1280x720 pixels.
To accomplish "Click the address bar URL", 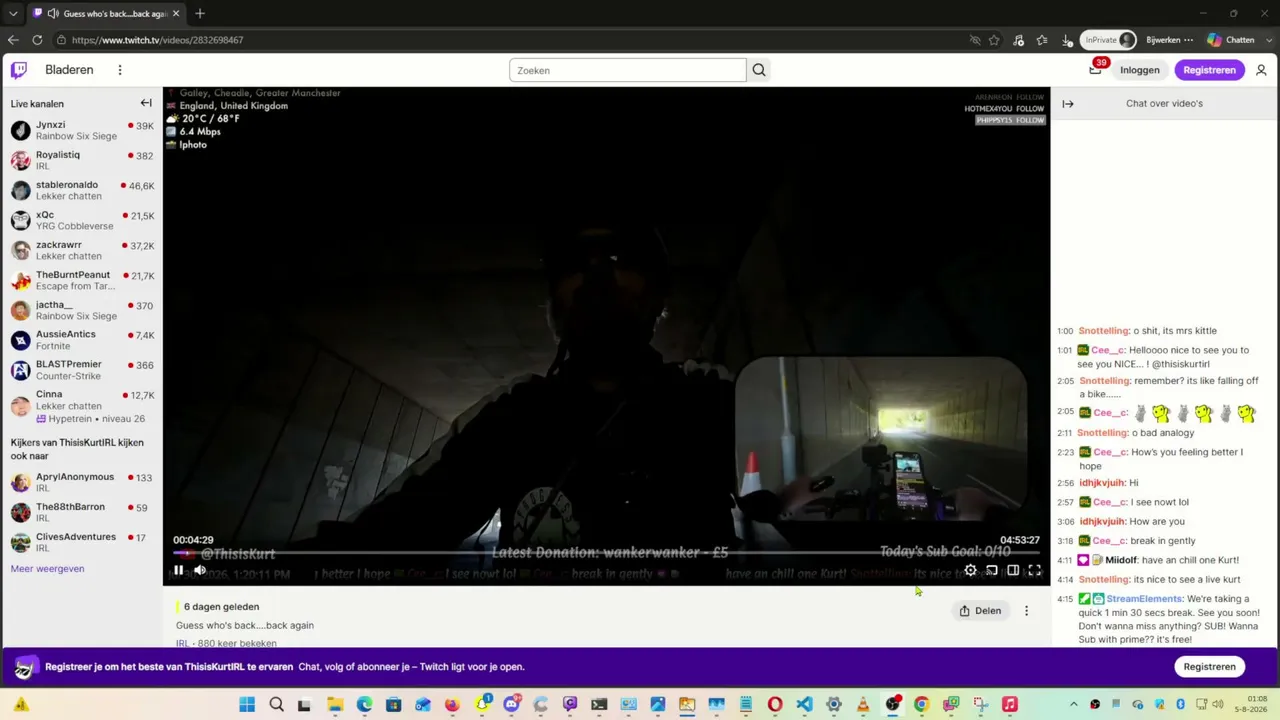I will coord(158,40).
